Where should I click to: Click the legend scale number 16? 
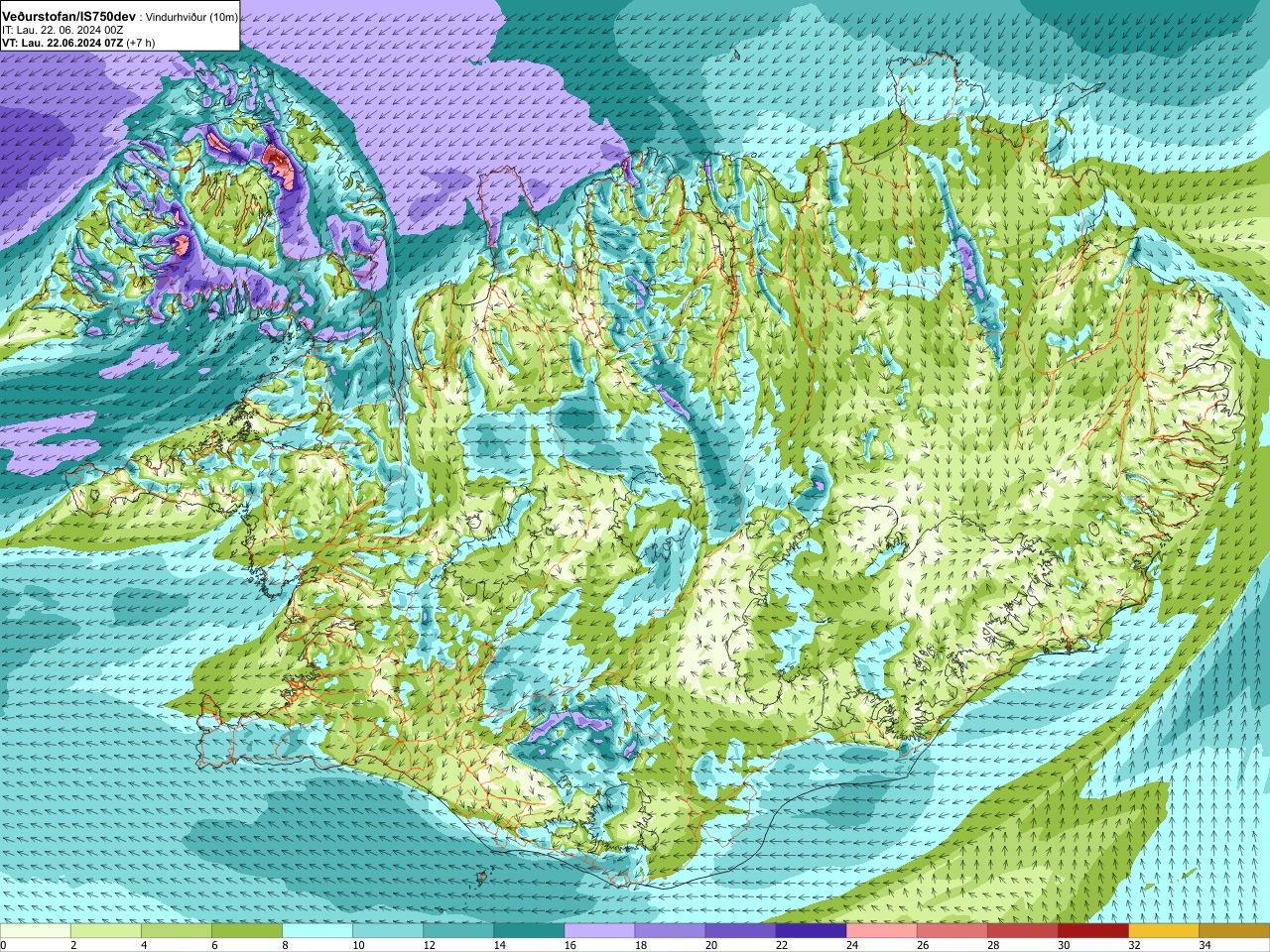[571, 945]
